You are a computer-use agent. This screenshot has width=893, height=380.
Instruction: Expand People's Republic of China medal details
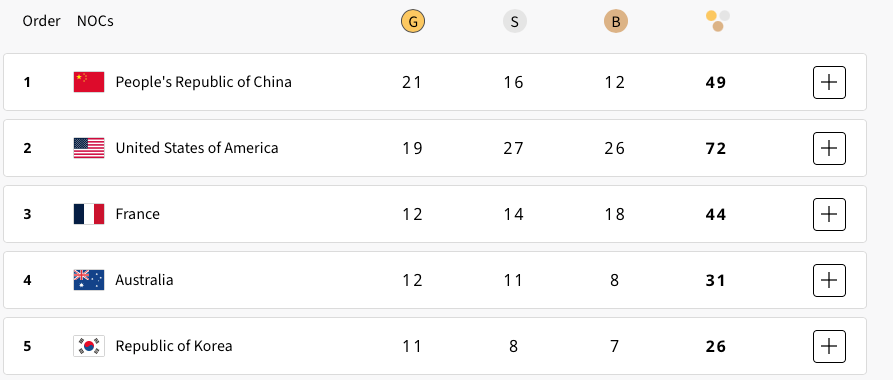829,82
